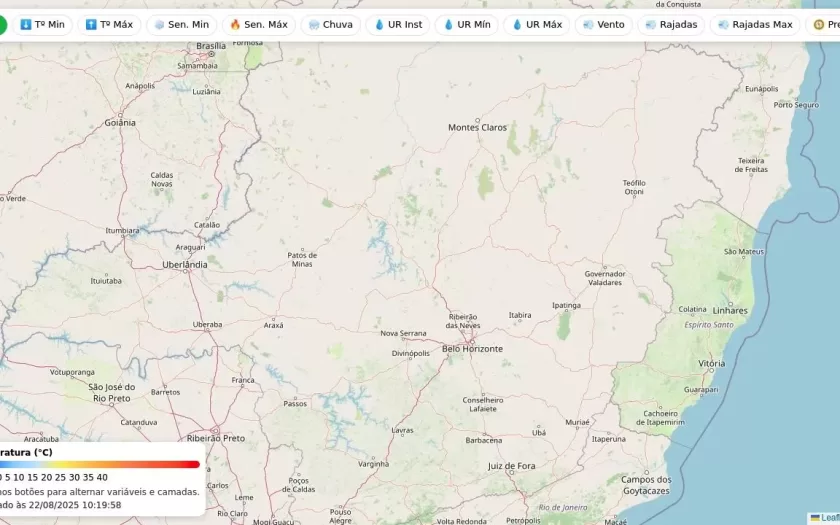Click the Muriaé city label
This screenshot has height=525, width=840.
pyautogui.click(x=578, y=422)
